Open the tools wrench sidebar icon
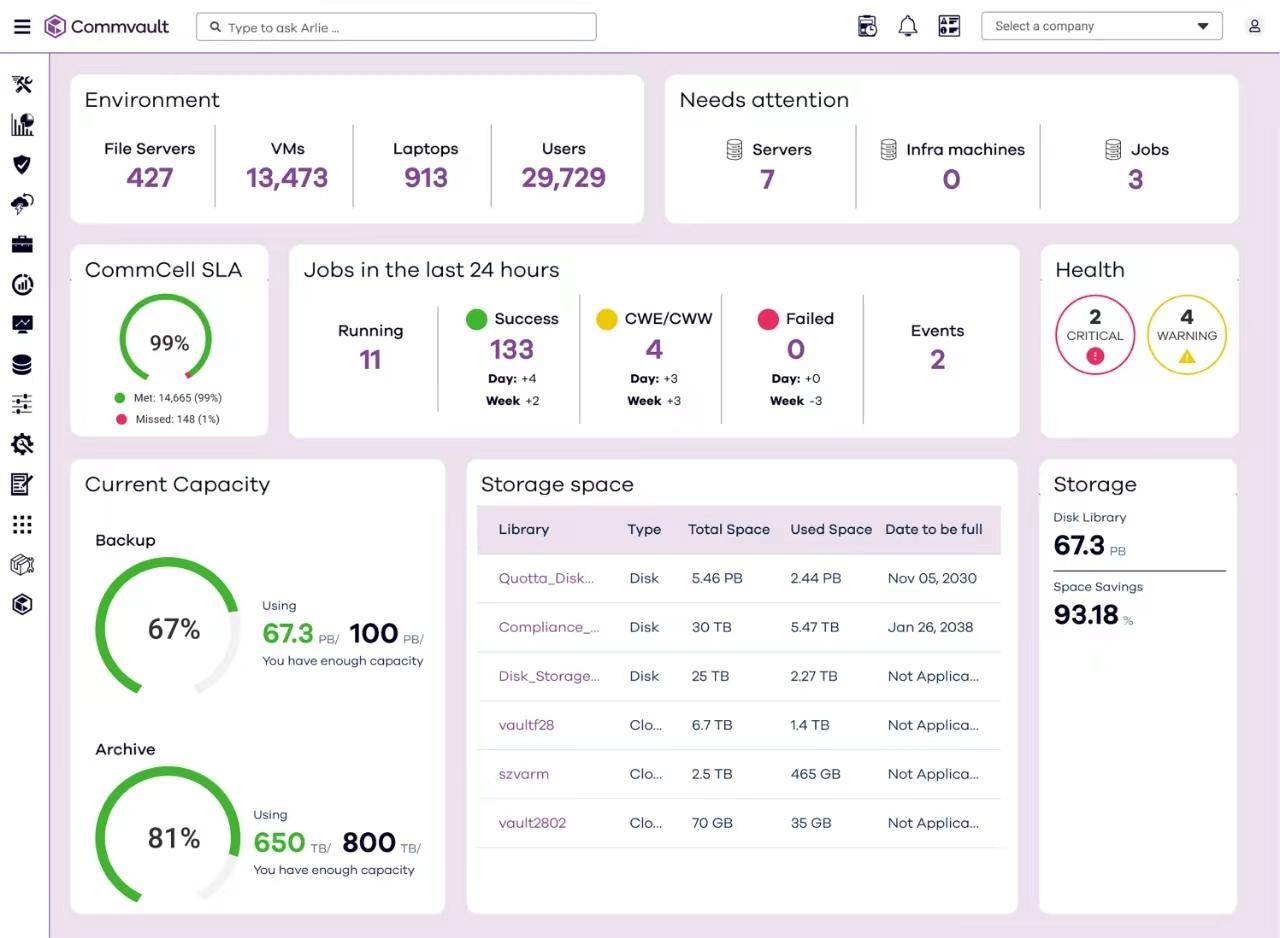This screenshot has width=1280, height=938. [22, 85]
